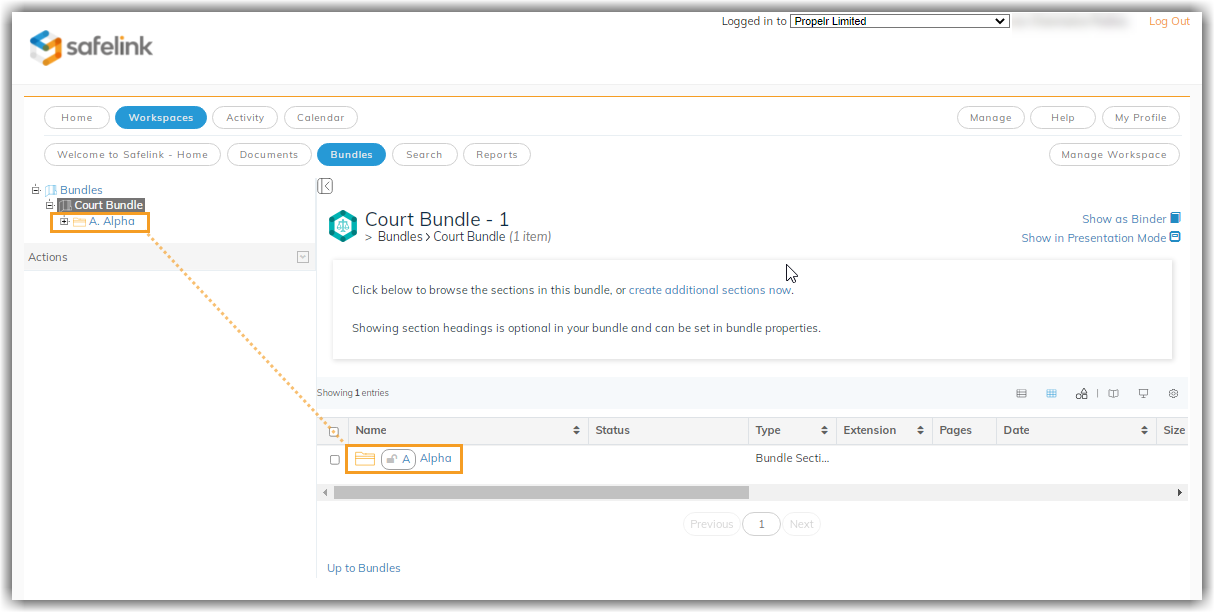The height and width of the screenshot is (613, 1215).
Task: Expand the A. Alpha tree node
Action: (x=64, y=221)
